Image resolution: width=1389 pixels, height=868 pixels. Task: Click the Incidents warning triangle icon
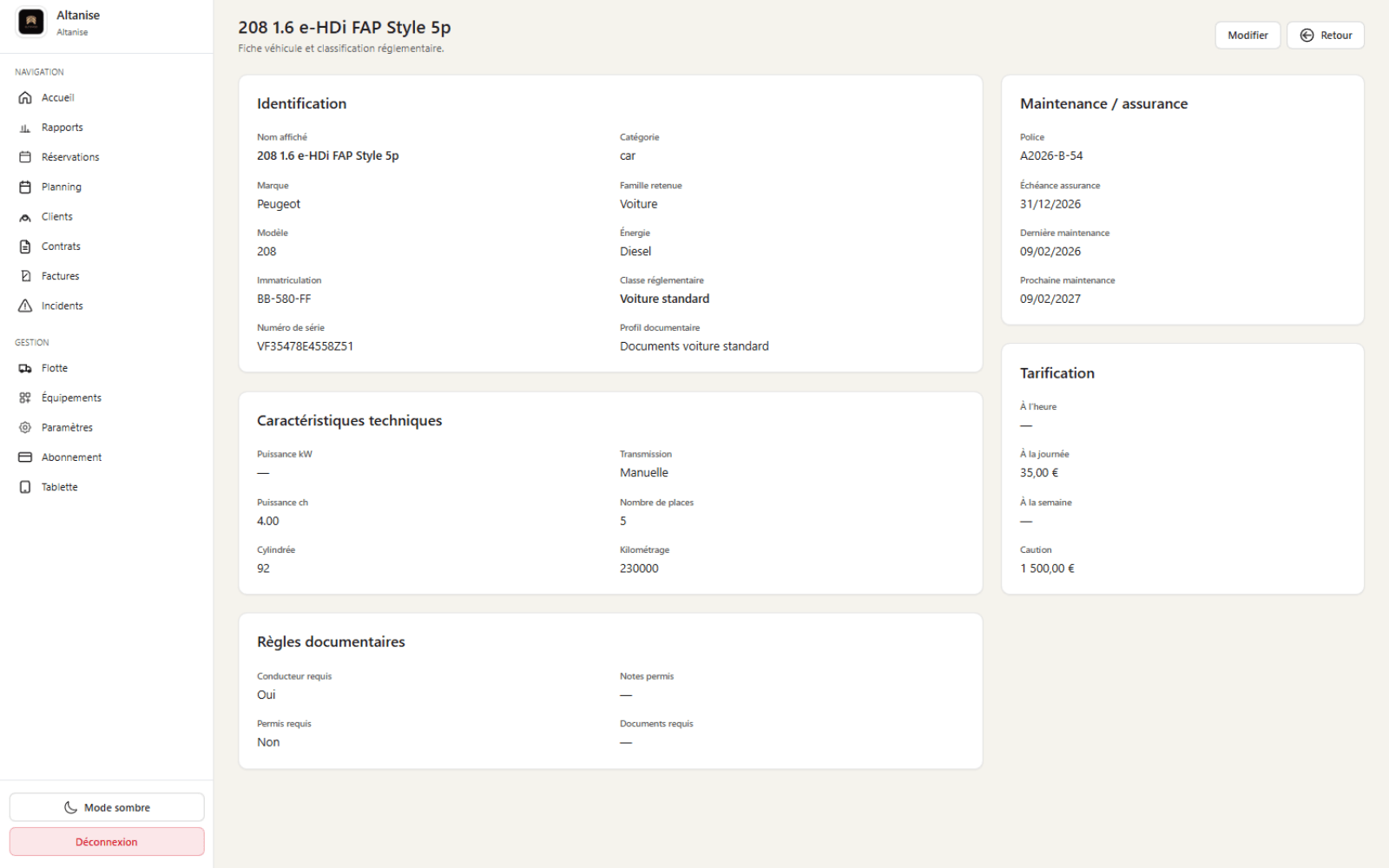[x=25, y=306]
